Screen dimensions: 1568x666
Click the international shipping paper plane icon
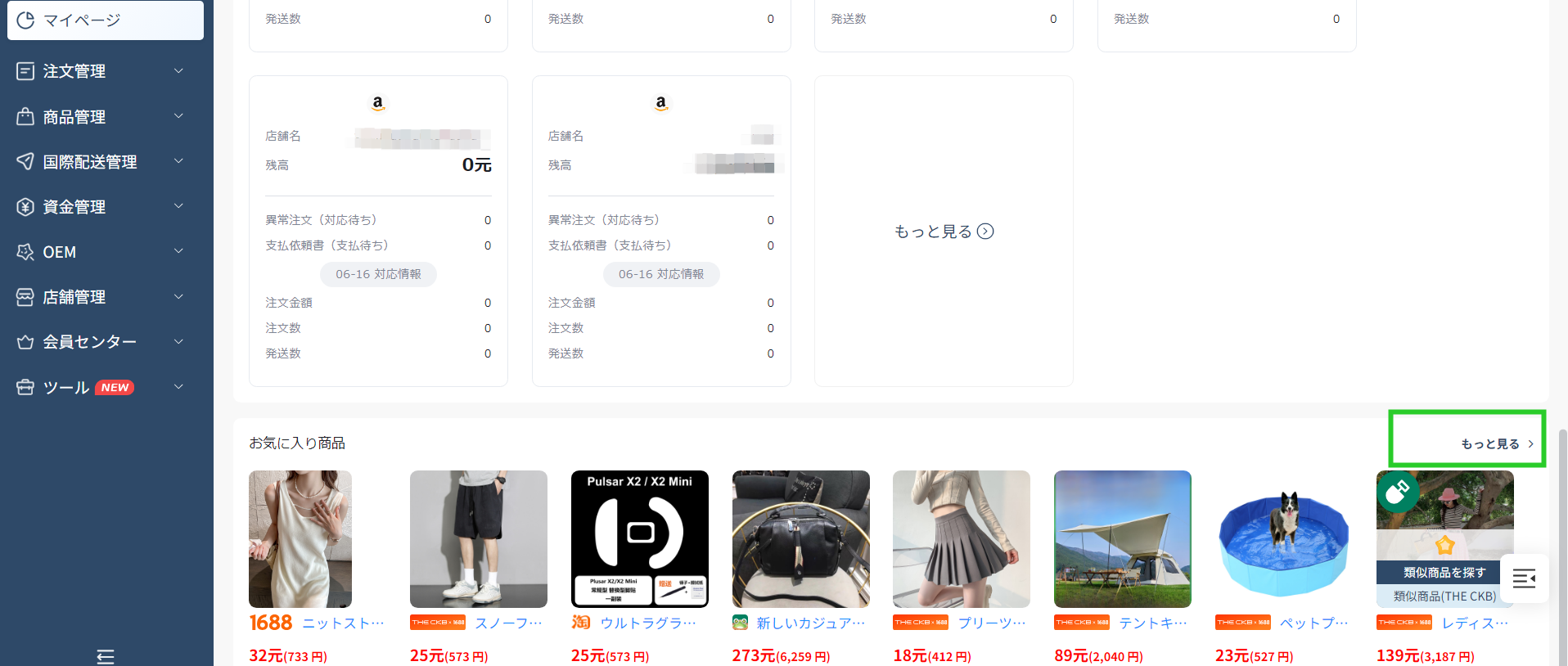click(25, 162)
